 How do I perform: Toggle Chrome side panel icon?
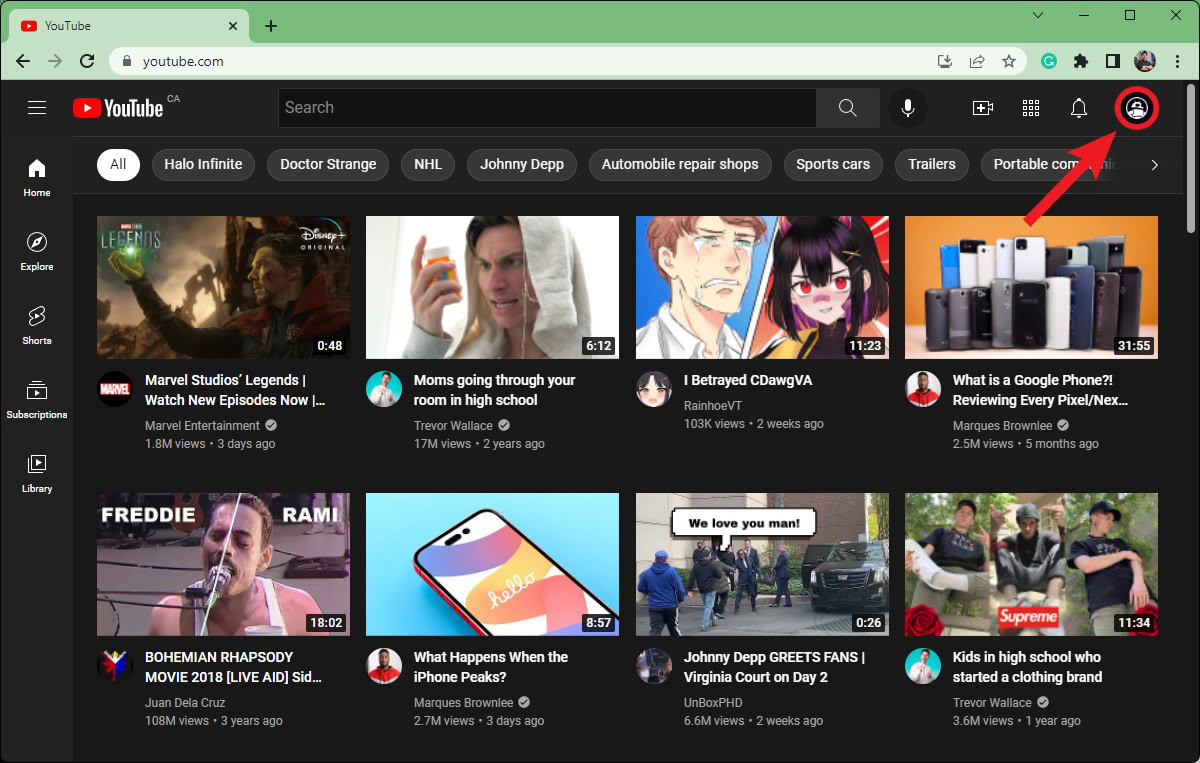[x=1113, y=61]
